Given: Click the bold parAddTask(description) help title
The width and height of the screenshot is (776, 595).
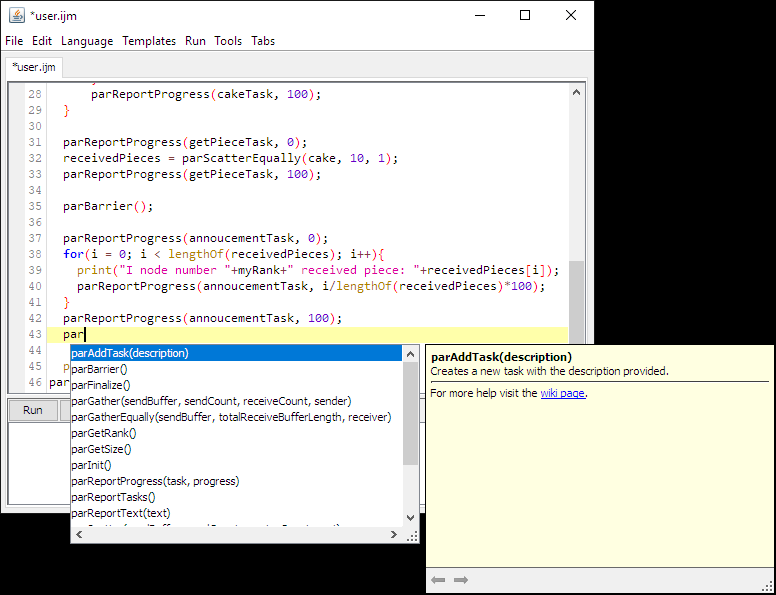Looking at the screenshot, I should pyautogui.click(x=501, y=357).
